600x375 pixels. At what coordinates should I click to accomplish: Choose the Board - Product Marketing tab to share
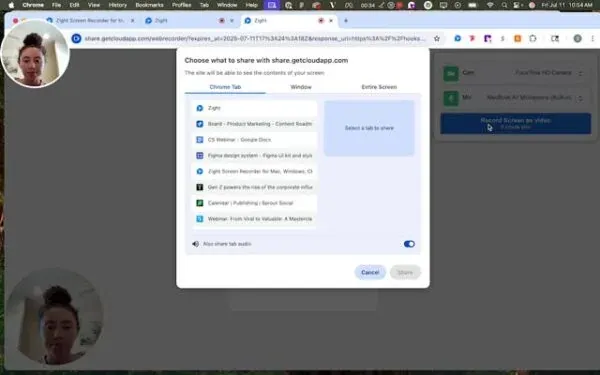click(x=254, y=124)
